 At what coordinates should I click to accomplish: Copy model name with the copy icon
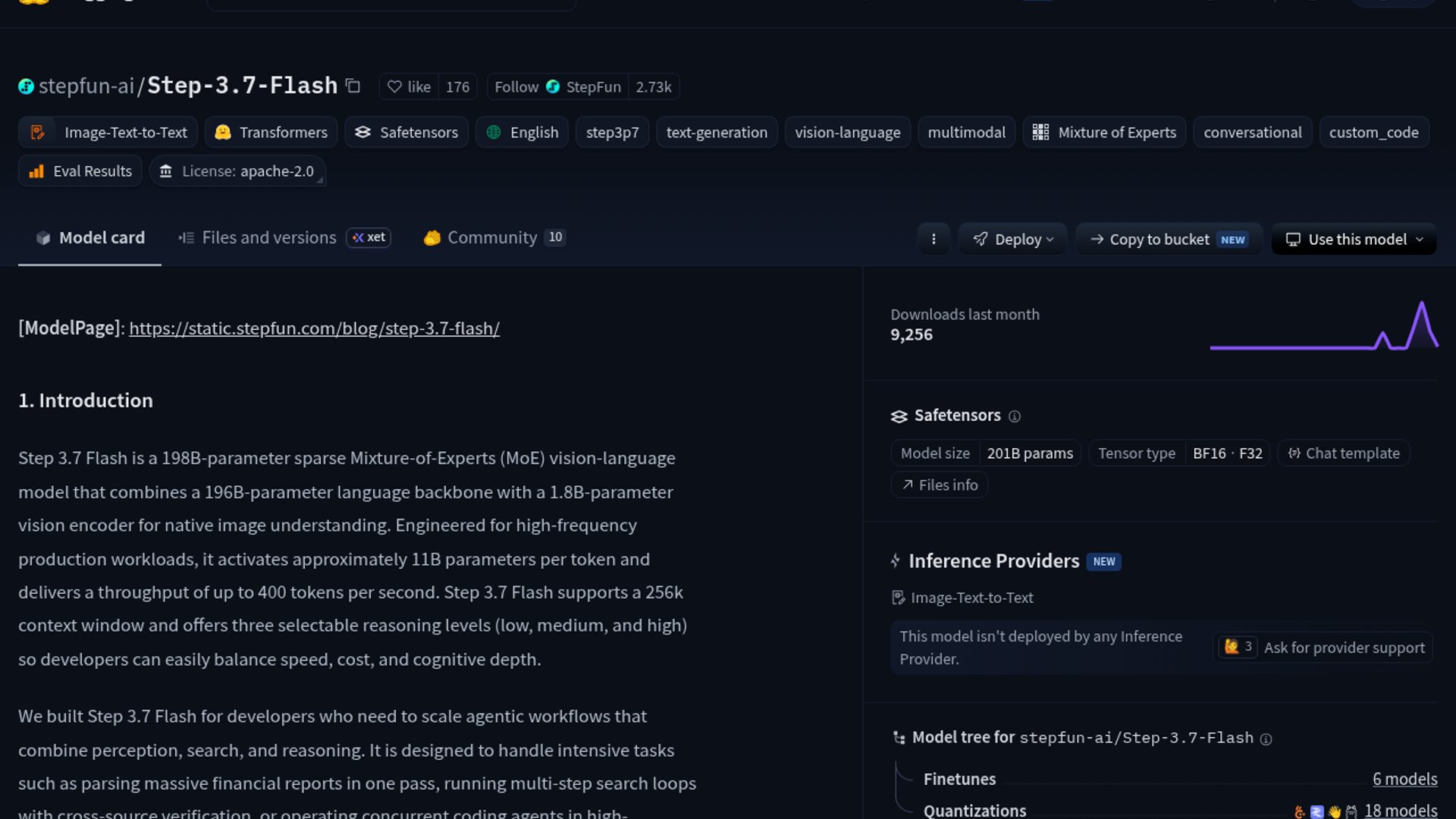click(x=353, y=86)
